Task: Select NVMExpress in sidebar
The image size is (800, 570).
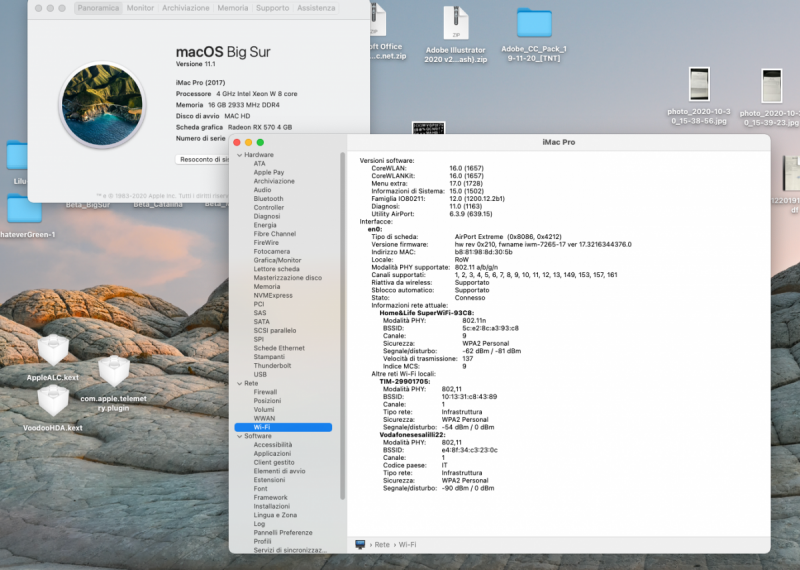Action: coord(273,295)
